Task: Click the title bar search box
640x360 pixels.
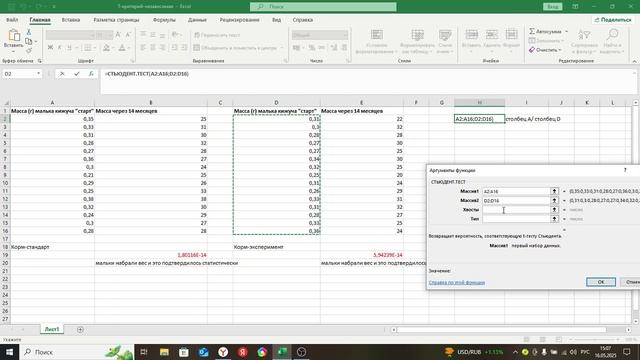Action: coord(323,7)
